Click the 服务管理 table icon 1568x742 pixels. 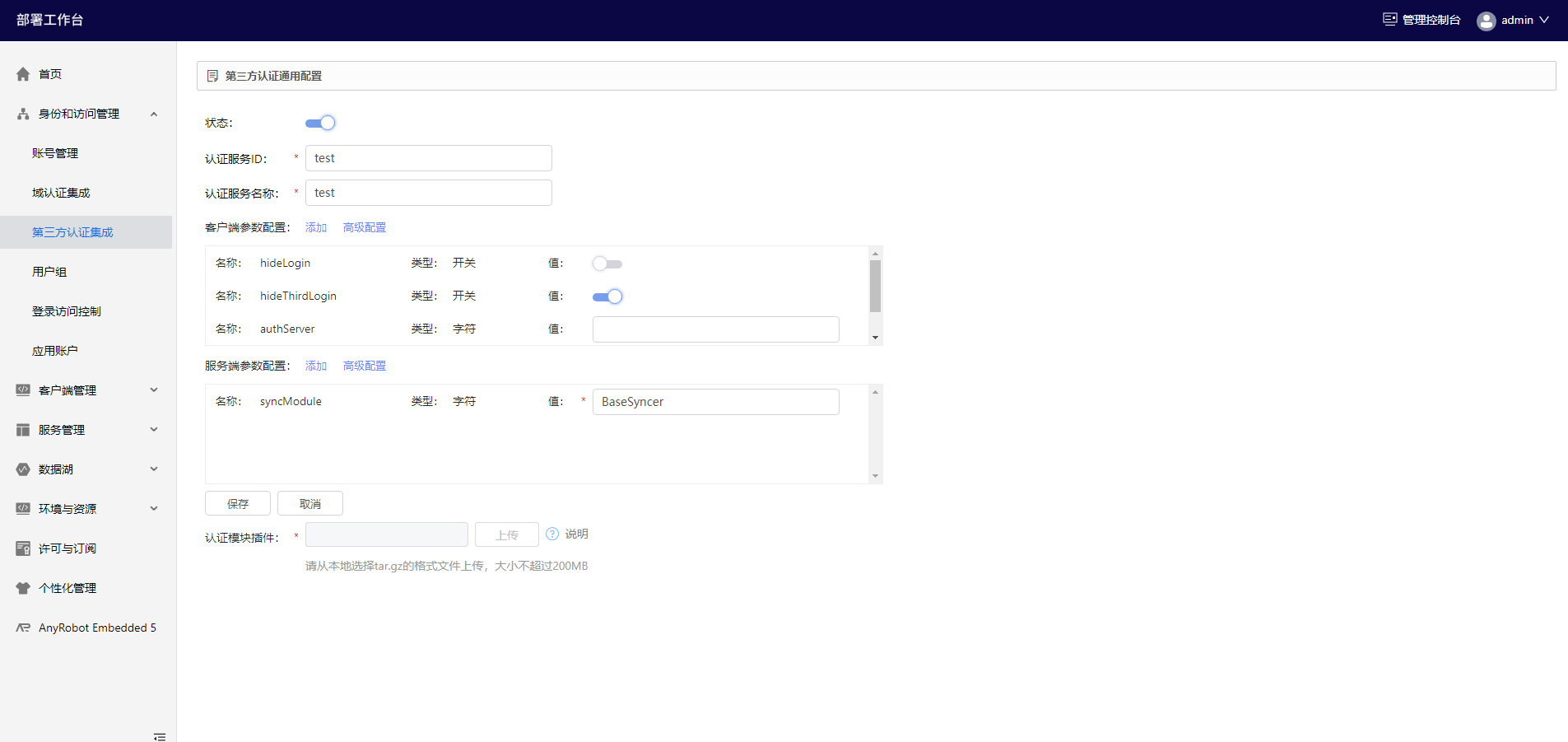[23, 430]
